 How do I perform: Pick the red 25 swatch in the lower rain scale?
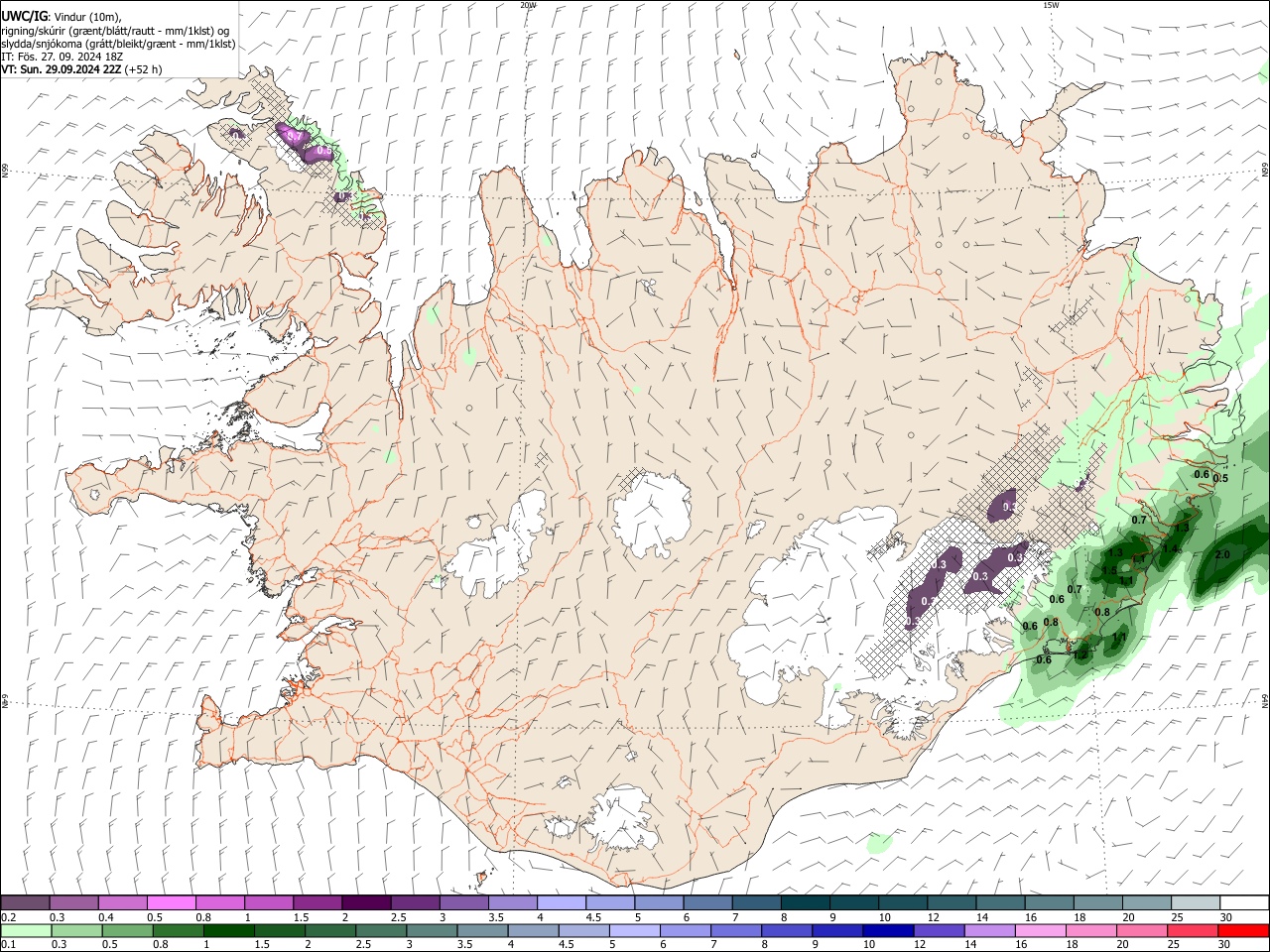(1194, 930)
